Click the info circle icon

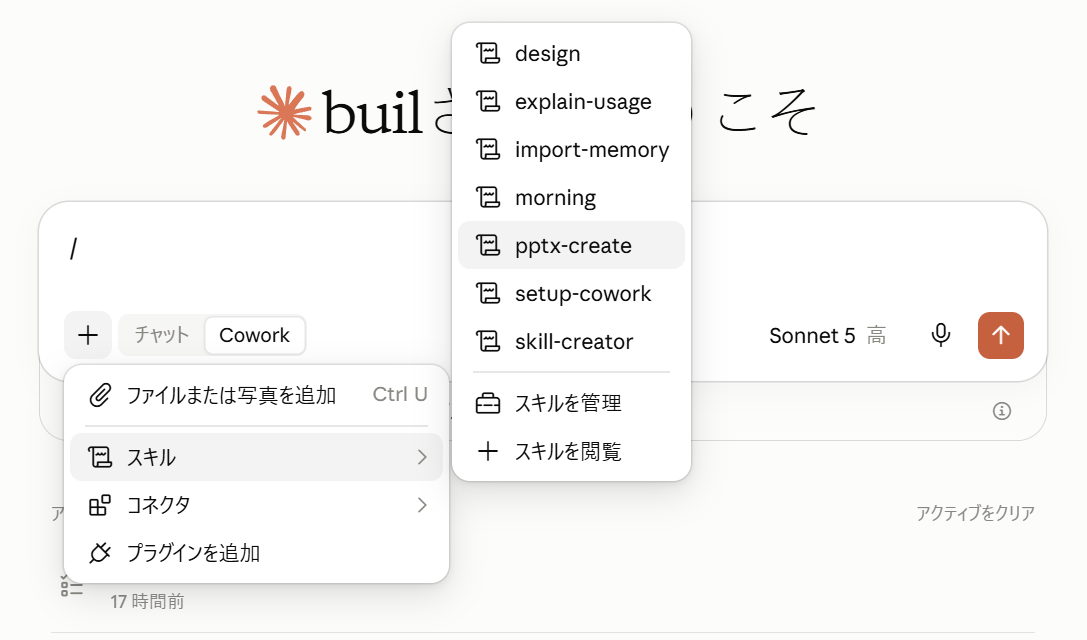tap(1002, 411)
